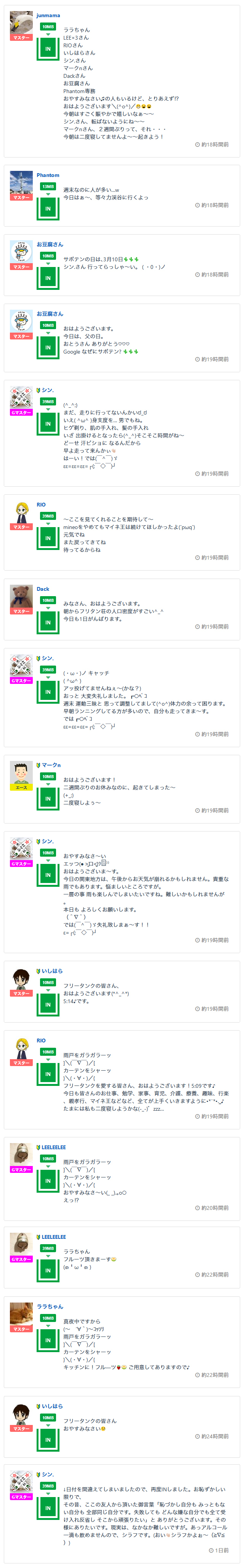The height and width of the screenshot is (1568, 244).
Task: Click the IN tank icon in Phantom's post
Action: click(48, 208)
